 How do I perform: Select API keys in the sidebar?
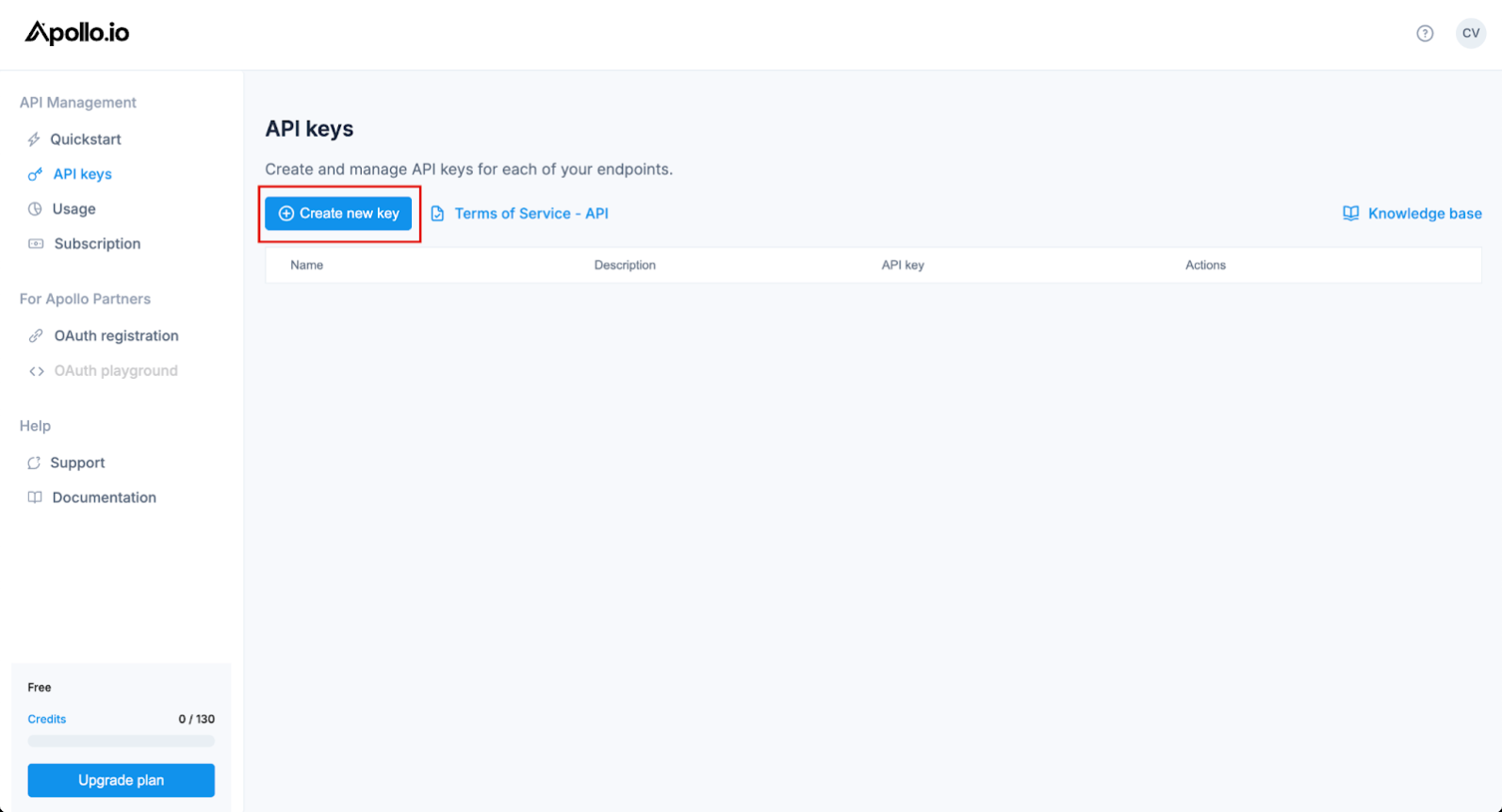click(x=83, y=174)
